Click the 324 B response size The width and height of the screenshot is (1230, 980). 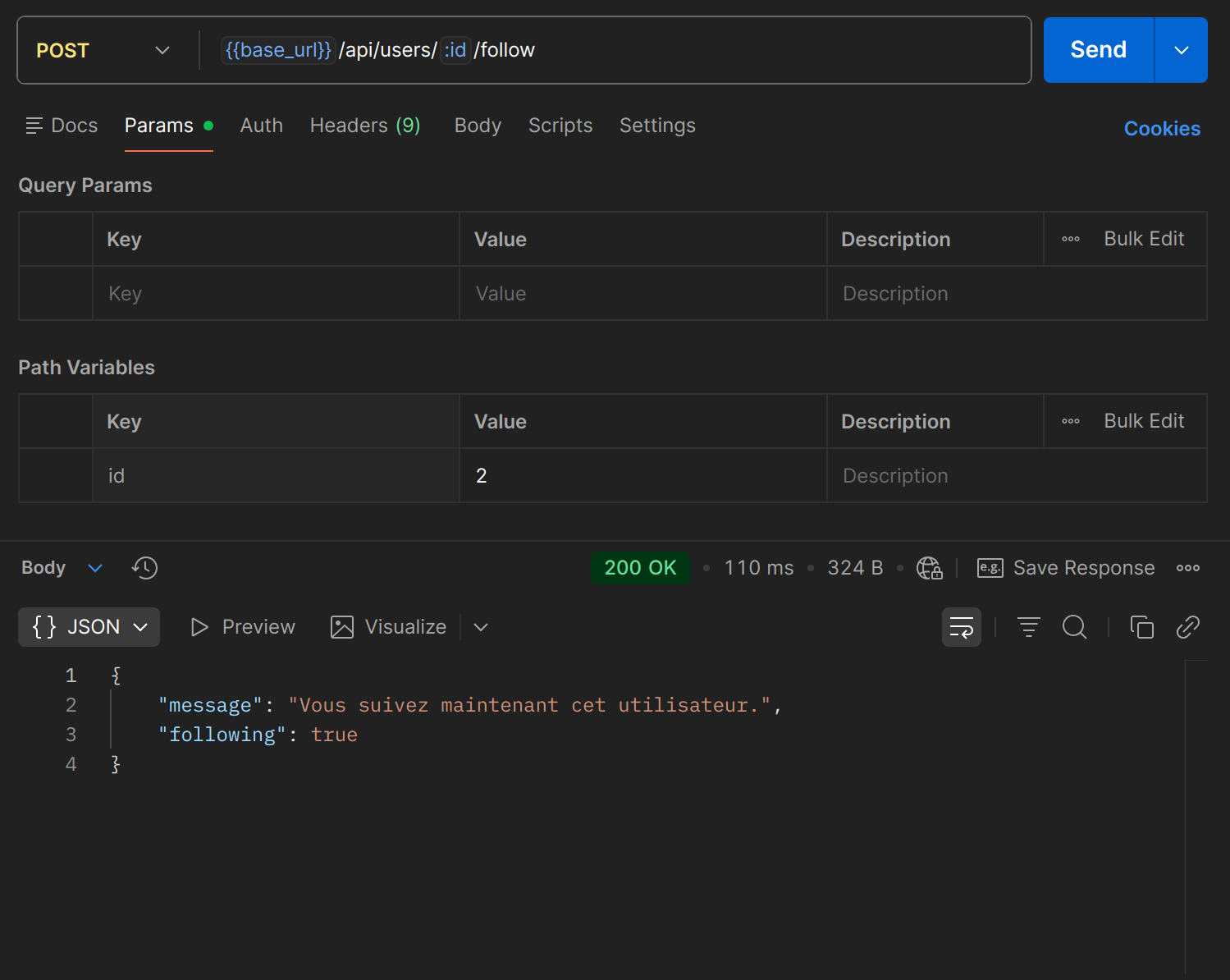855,568
